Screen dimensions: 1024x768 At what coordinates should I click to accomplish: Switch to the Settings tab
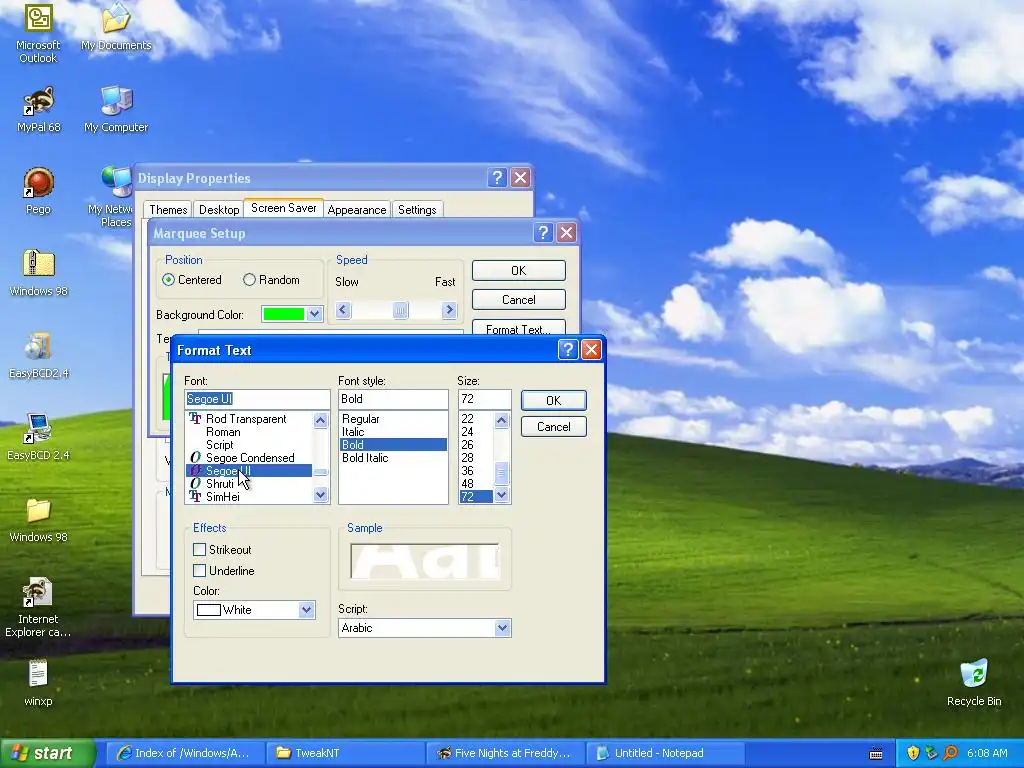[417, 210]
